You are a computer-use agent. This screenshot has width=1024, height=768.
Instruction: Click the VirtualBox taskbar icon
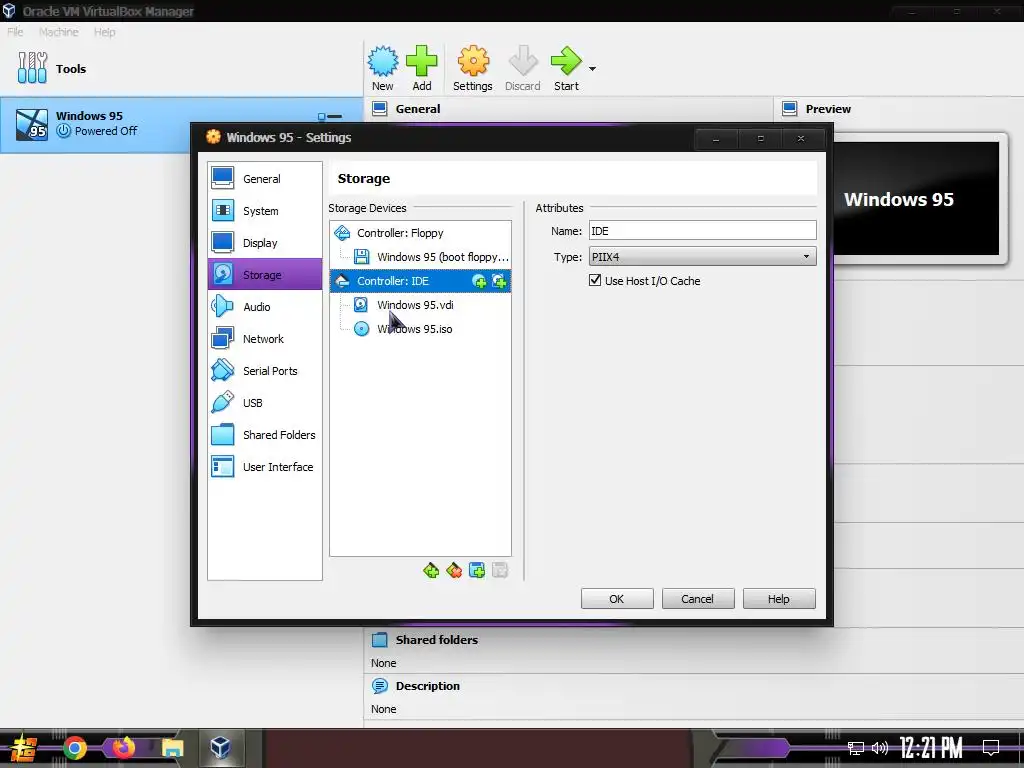[x=220, y=748]
